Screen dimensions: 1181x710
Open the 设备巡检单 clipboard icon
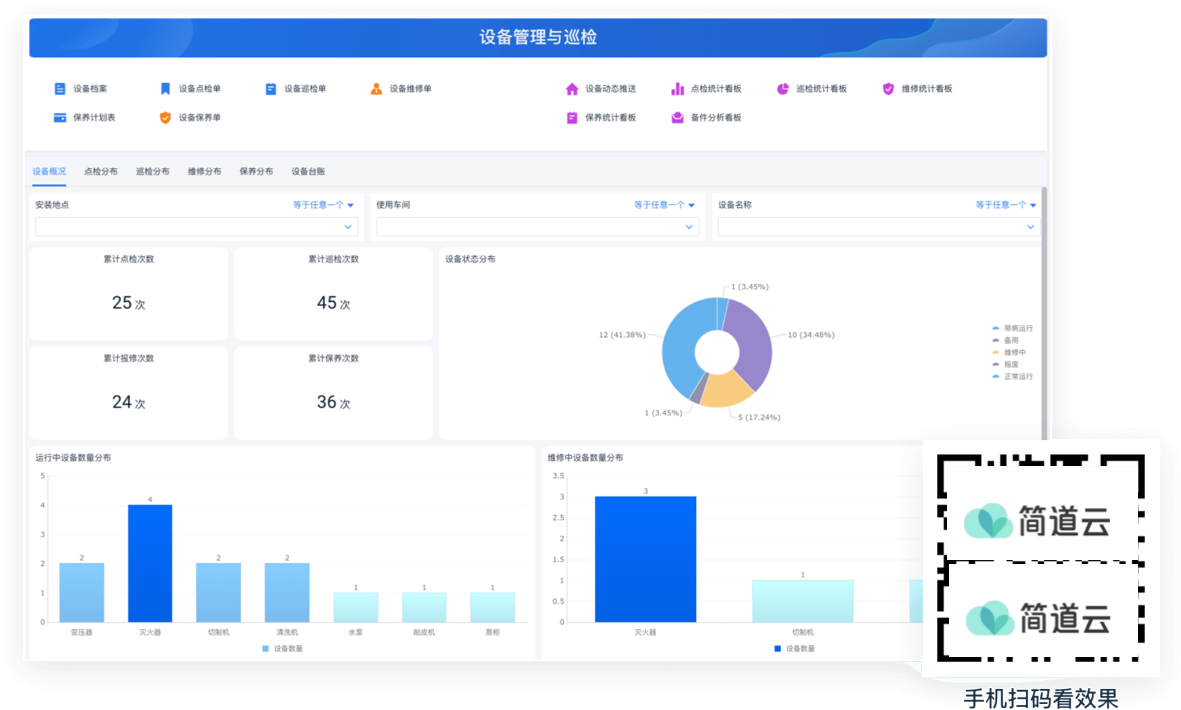click(x=270, y=89)
